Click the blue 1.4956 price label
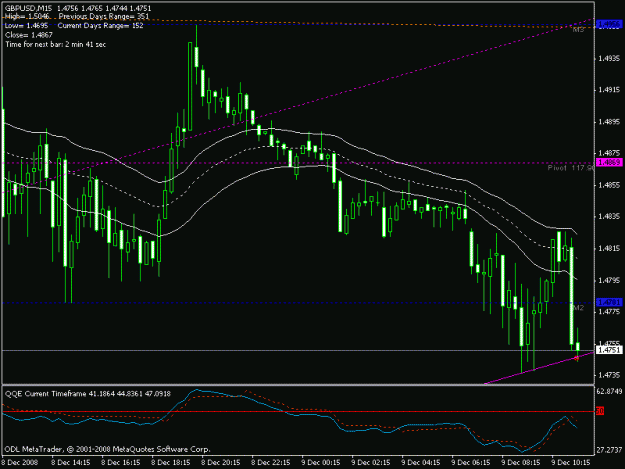 pos(609,25)
